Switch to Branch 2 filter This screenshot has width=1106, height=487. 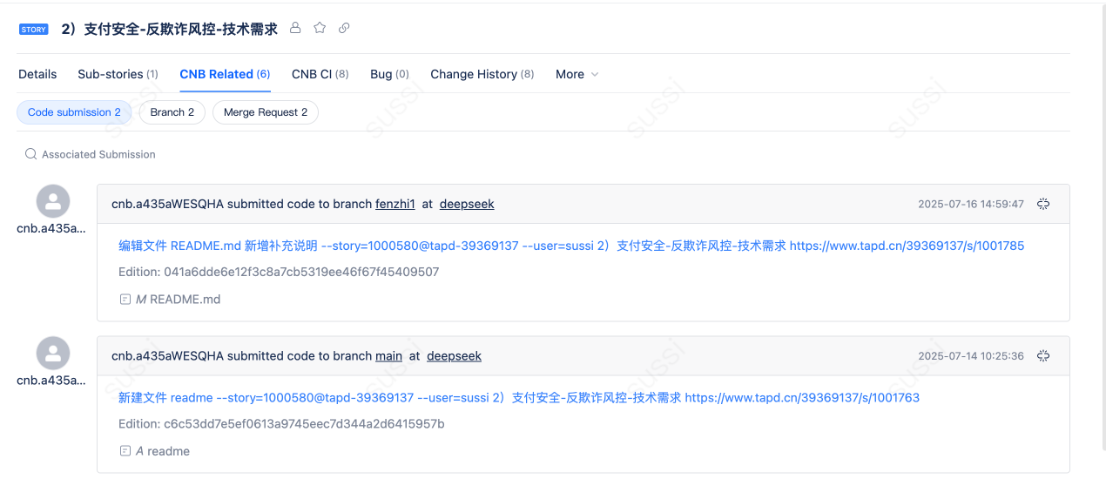coord(172,113)
